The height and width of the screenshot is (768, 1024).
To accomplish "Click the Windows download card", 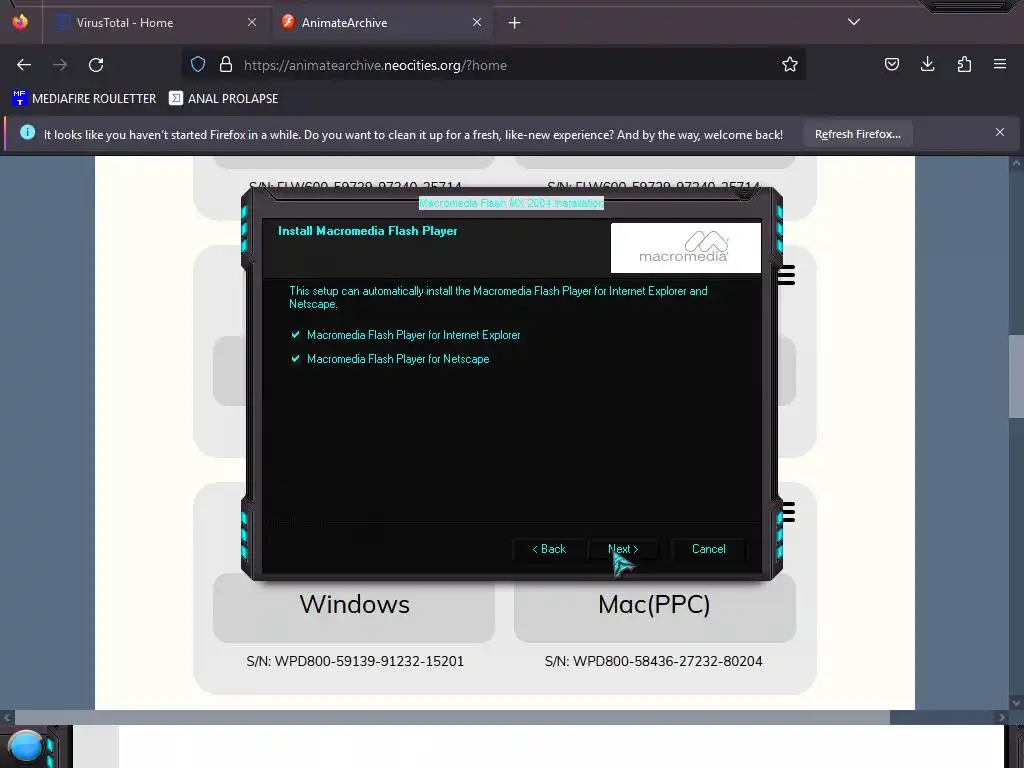I will 354,607.
